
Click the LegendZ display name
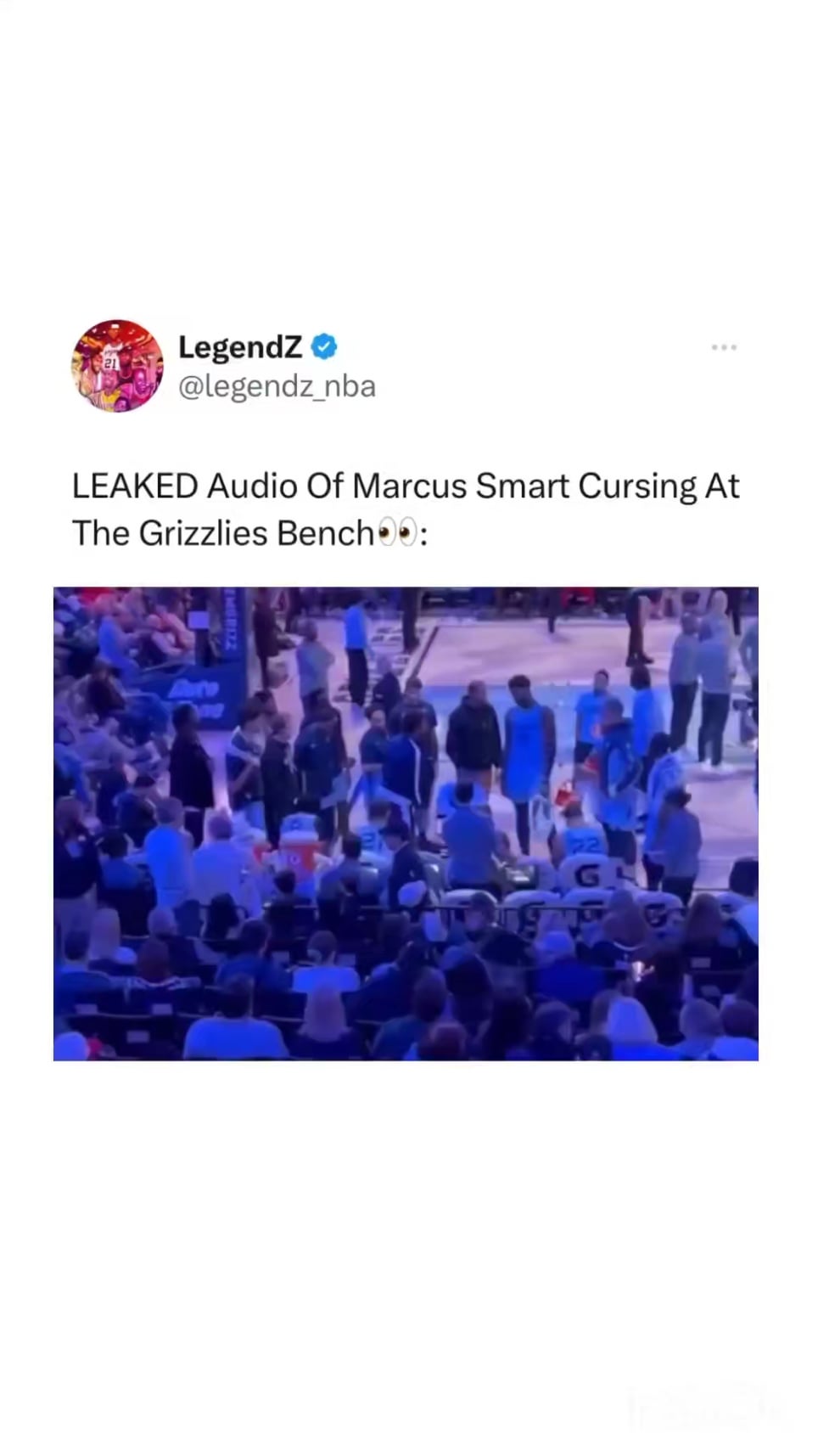pyautogui.click(x=240, y=346)
